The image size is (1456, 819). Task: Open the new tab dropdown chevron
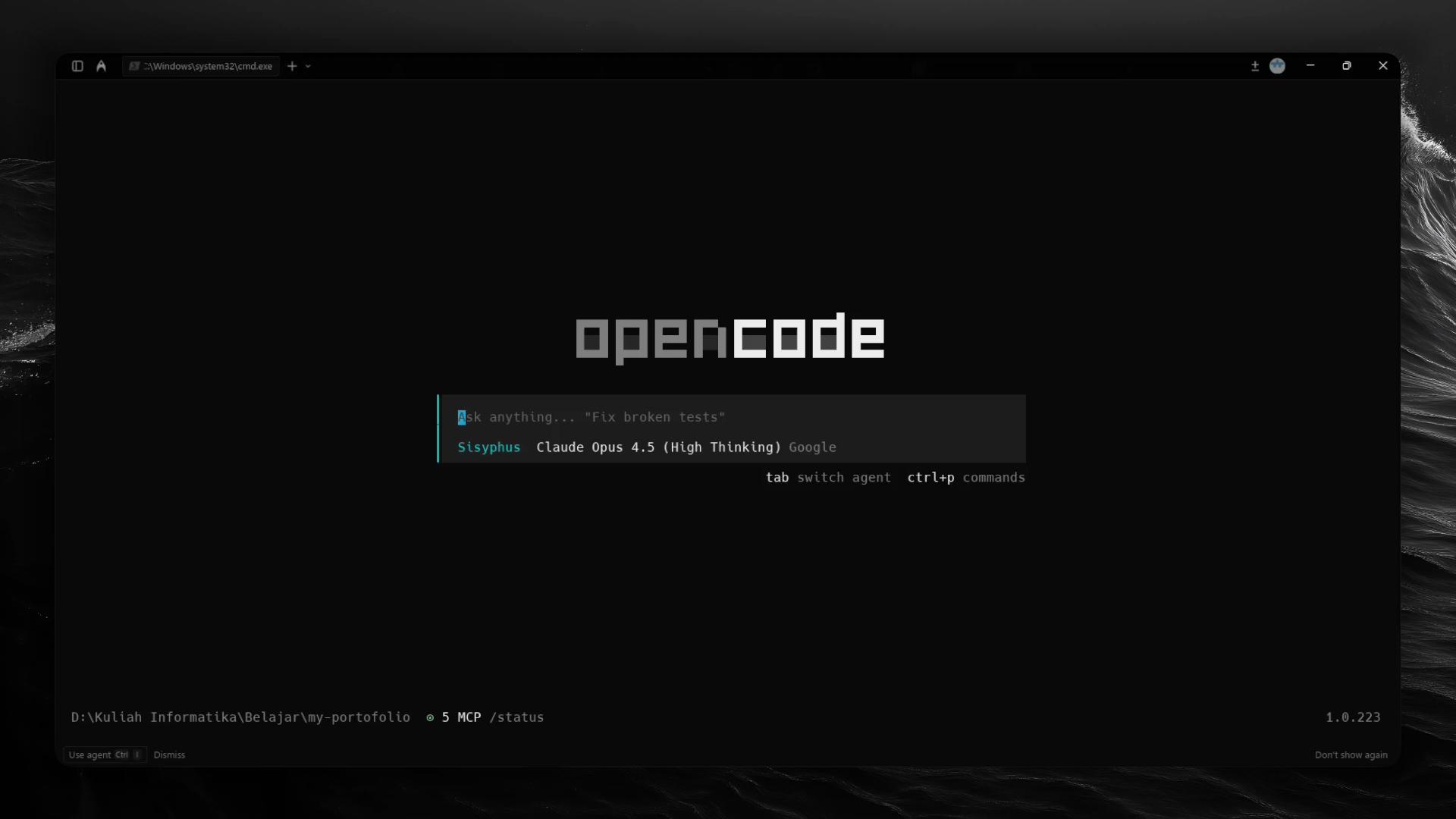click(307, 67)
